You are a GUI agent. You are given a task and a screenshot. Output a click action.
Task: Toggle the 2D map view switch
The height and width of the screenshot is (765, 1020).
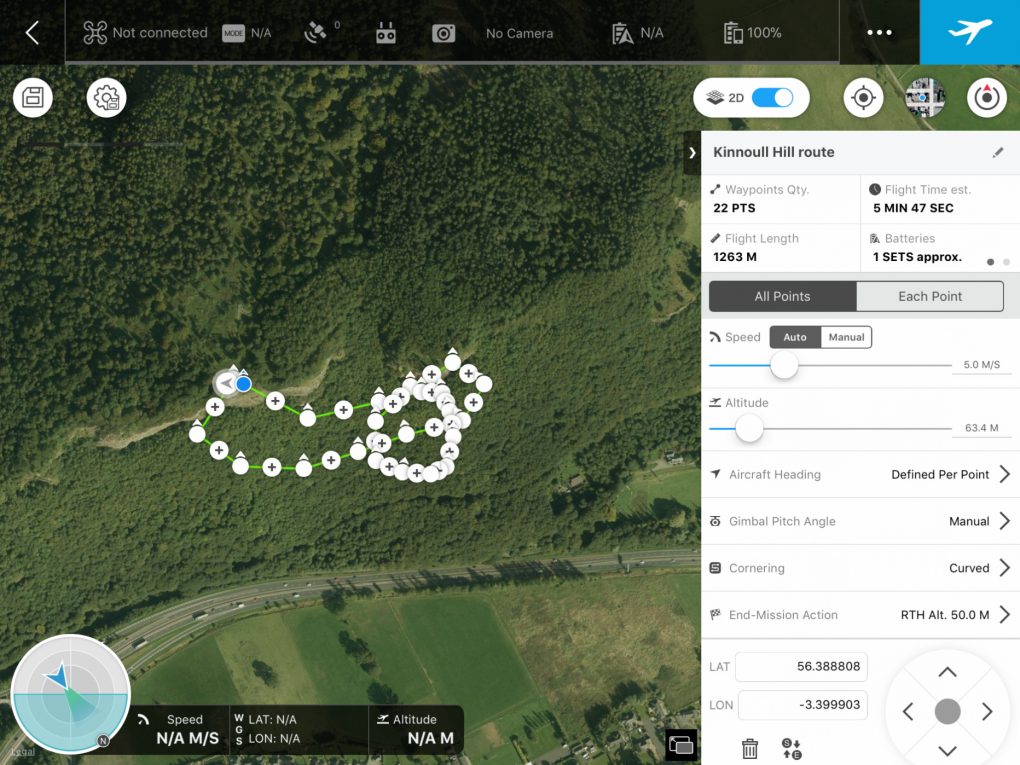(x=771, y=98)
